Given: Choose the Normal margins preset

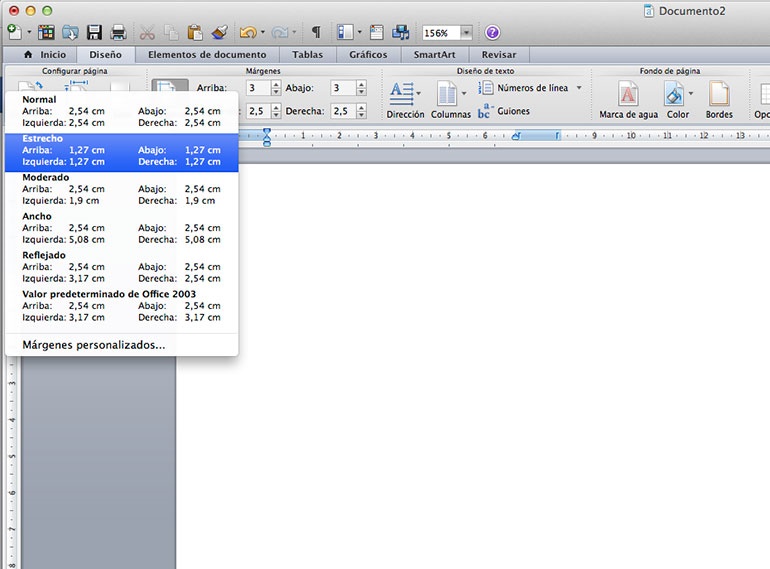Looking at the screenshot, I should (121, 111).
